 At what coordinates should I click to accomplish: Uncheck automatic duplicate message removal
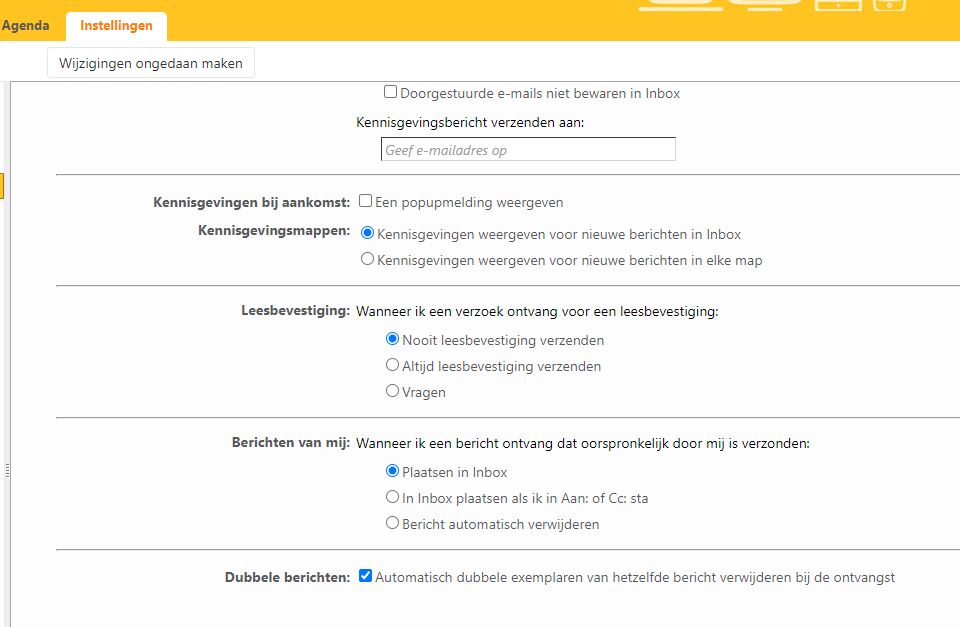(x=366, y=576)
